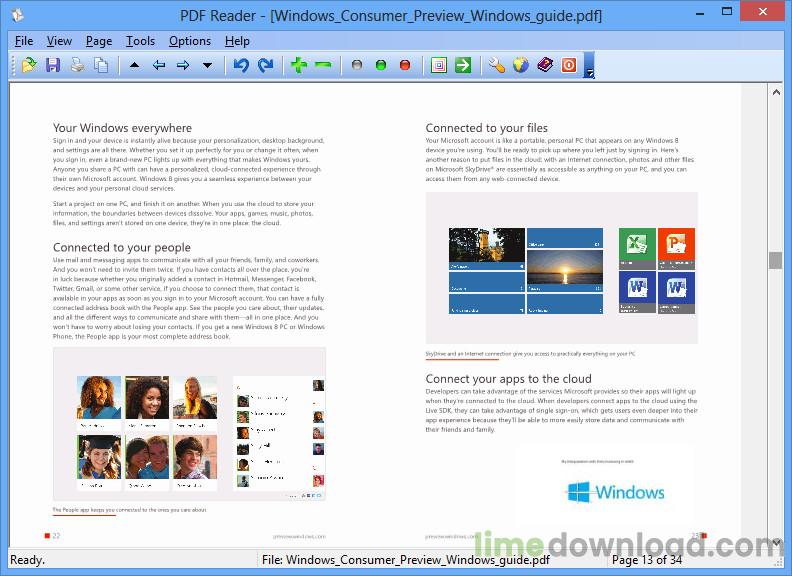This screenshot has width=792, height=576.
Task: Save the document with floppy disk icon
Action: tap(53, 65)
